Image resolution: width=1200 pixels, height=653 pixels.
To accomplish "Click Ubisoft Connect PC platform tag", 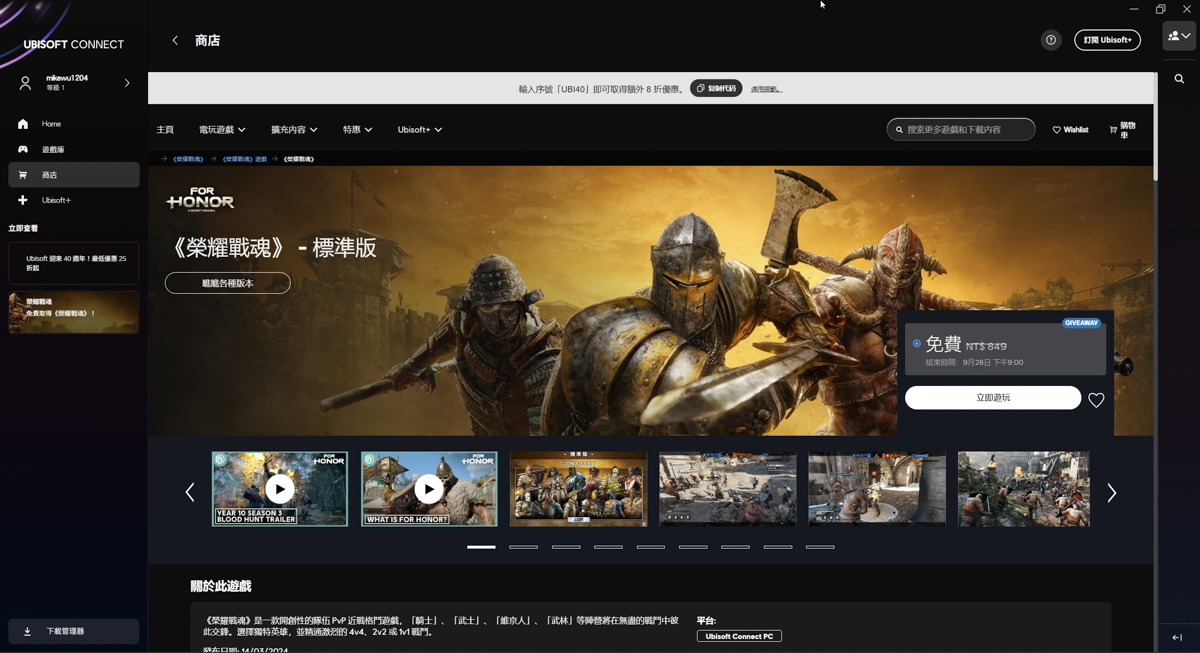I will pyautogui.click(x=739, y=636).
